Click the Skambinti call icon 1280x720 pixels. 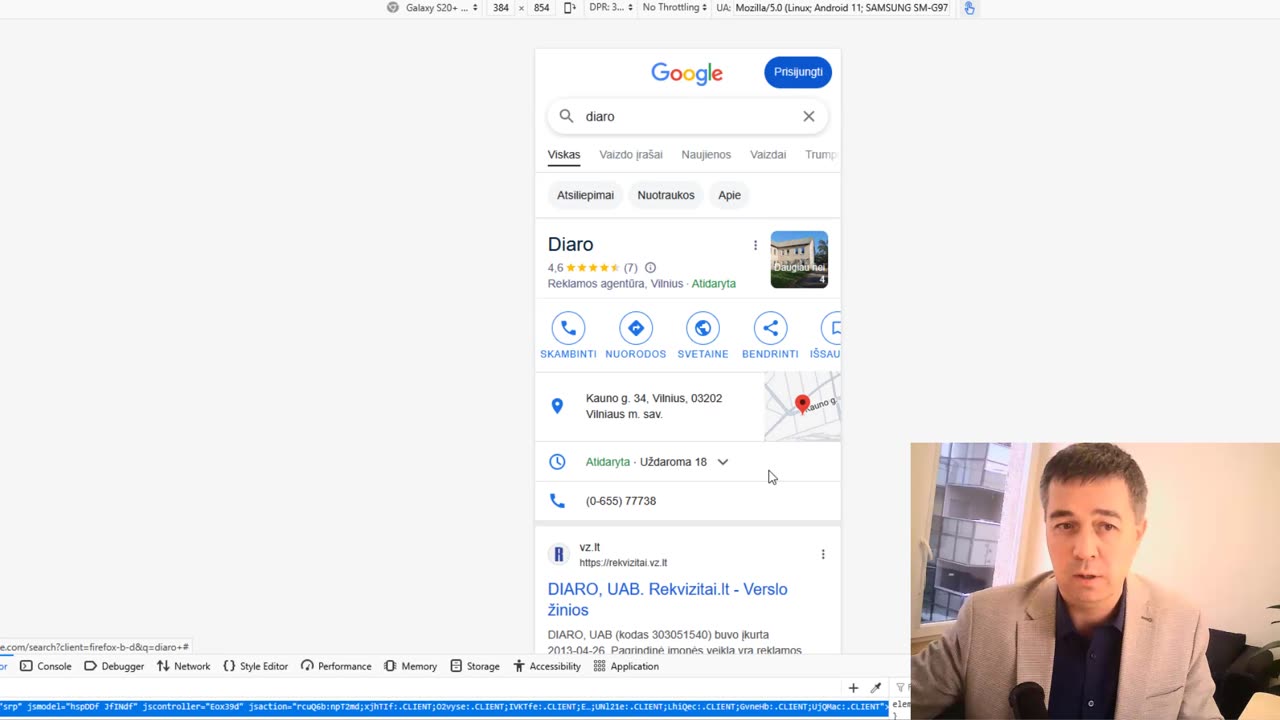[x=568, y=328]
